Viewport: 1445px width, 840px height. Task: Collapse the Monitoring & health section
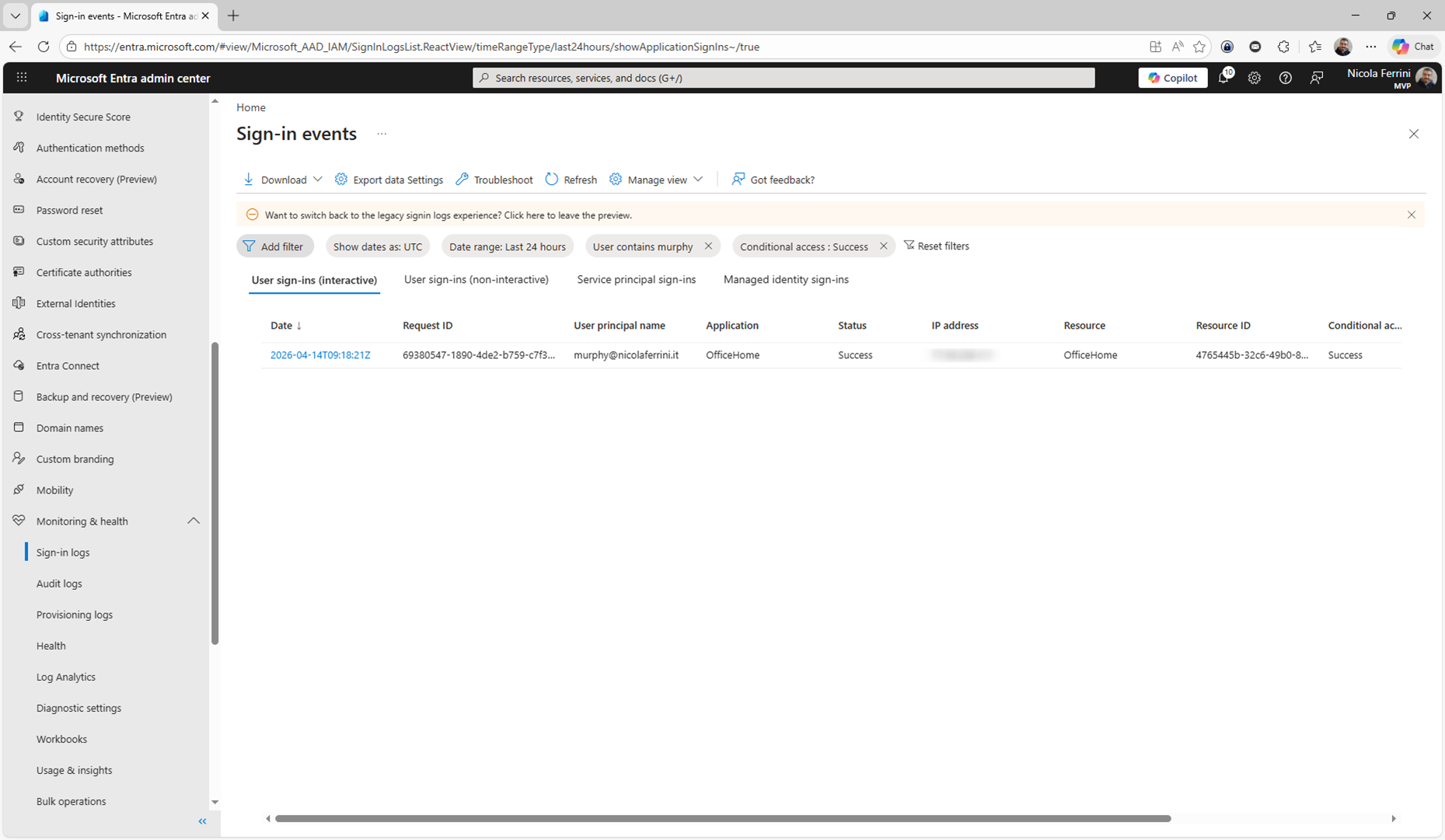[x=194, y=521]
